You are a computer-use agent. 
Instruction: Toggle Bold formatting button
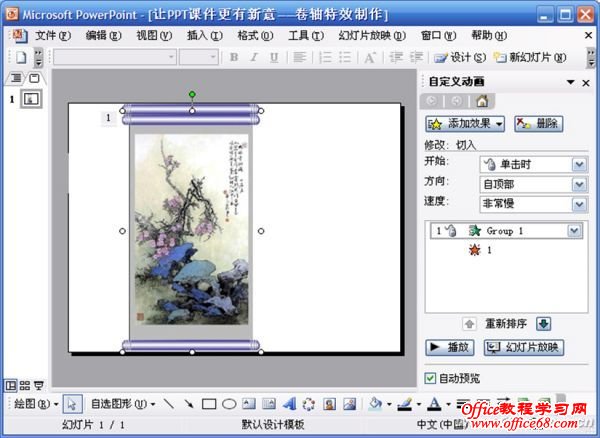click(234, 57)
